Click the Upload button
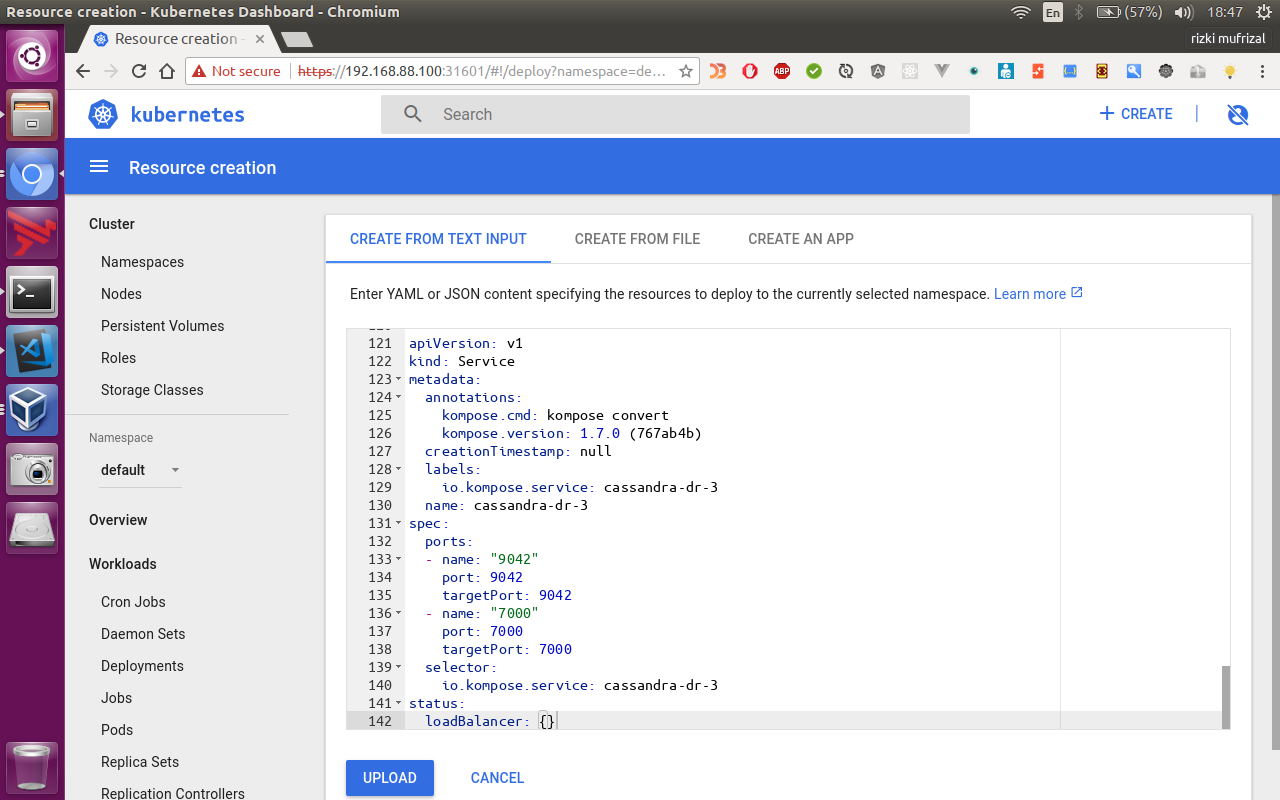 point(390,778)
